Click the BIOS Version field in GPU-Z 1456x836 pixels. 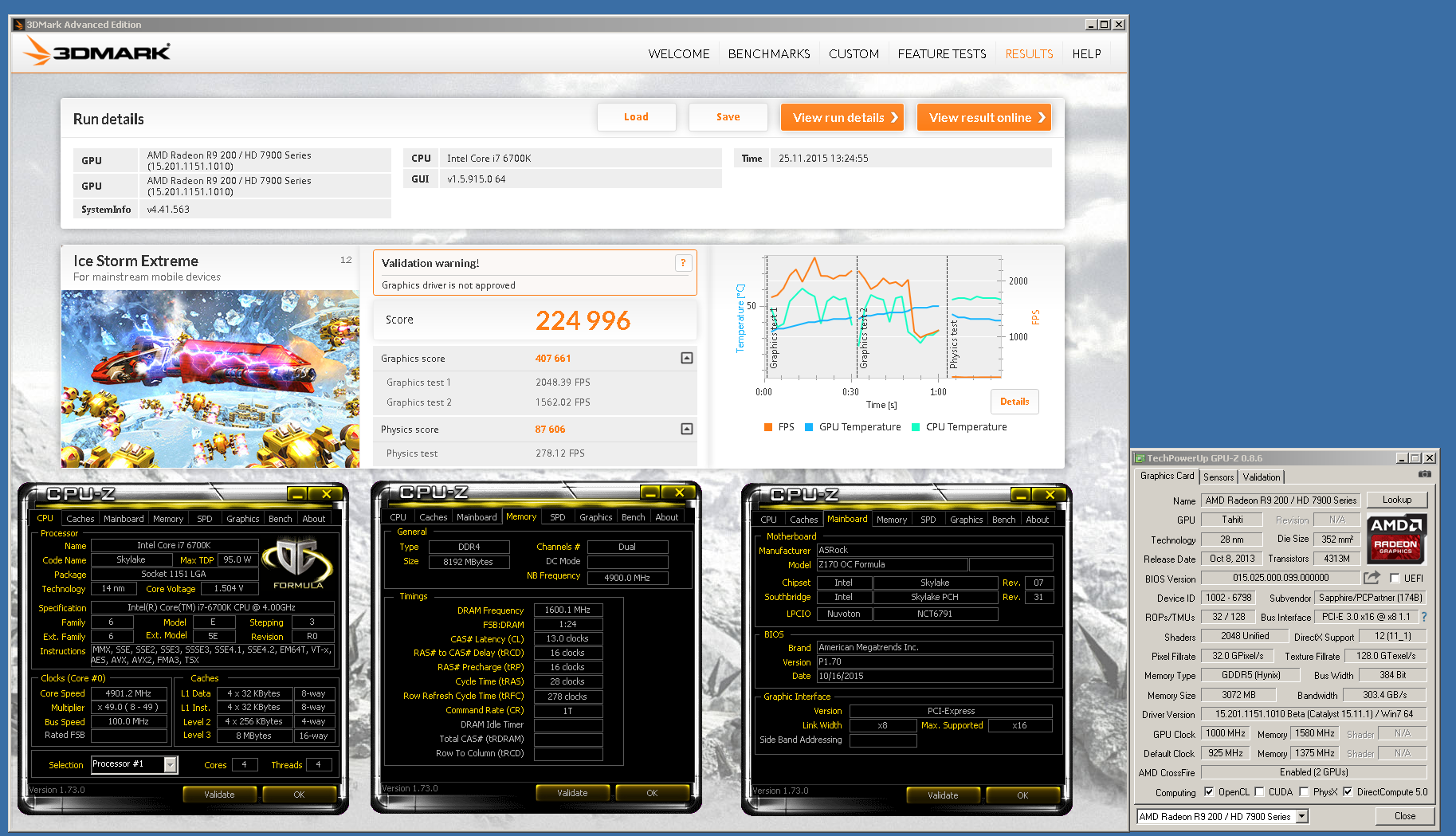click(1281, 578)
